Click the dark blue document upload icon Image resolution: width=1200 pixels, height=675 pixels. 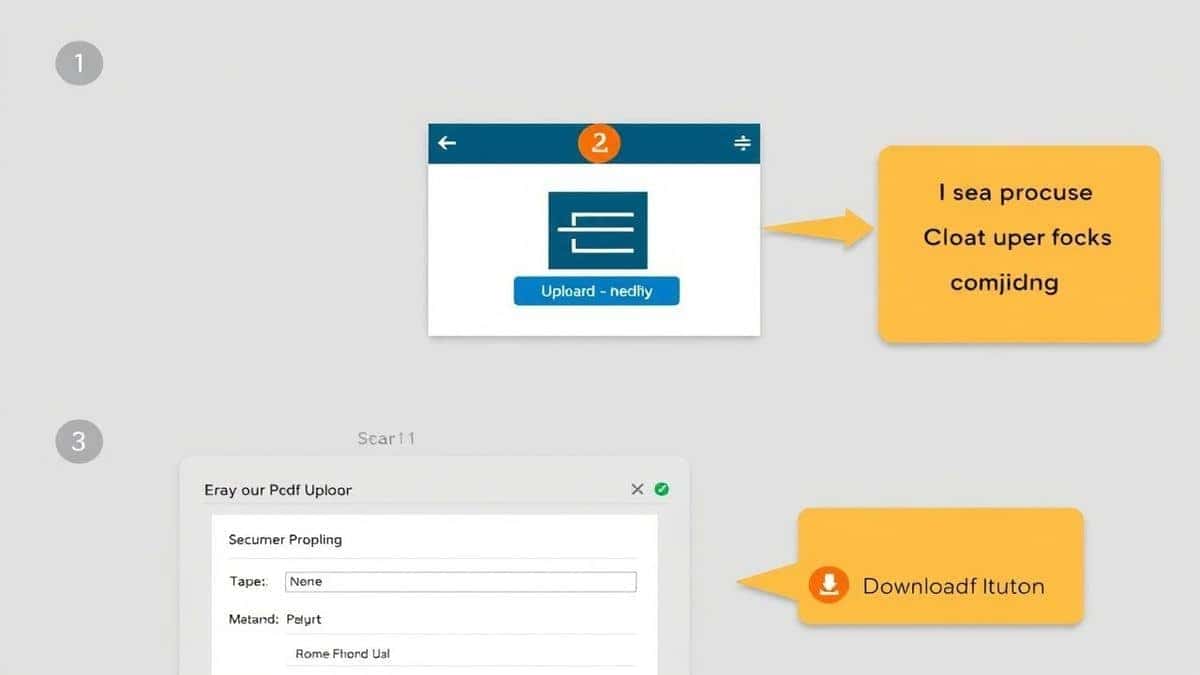598,230
